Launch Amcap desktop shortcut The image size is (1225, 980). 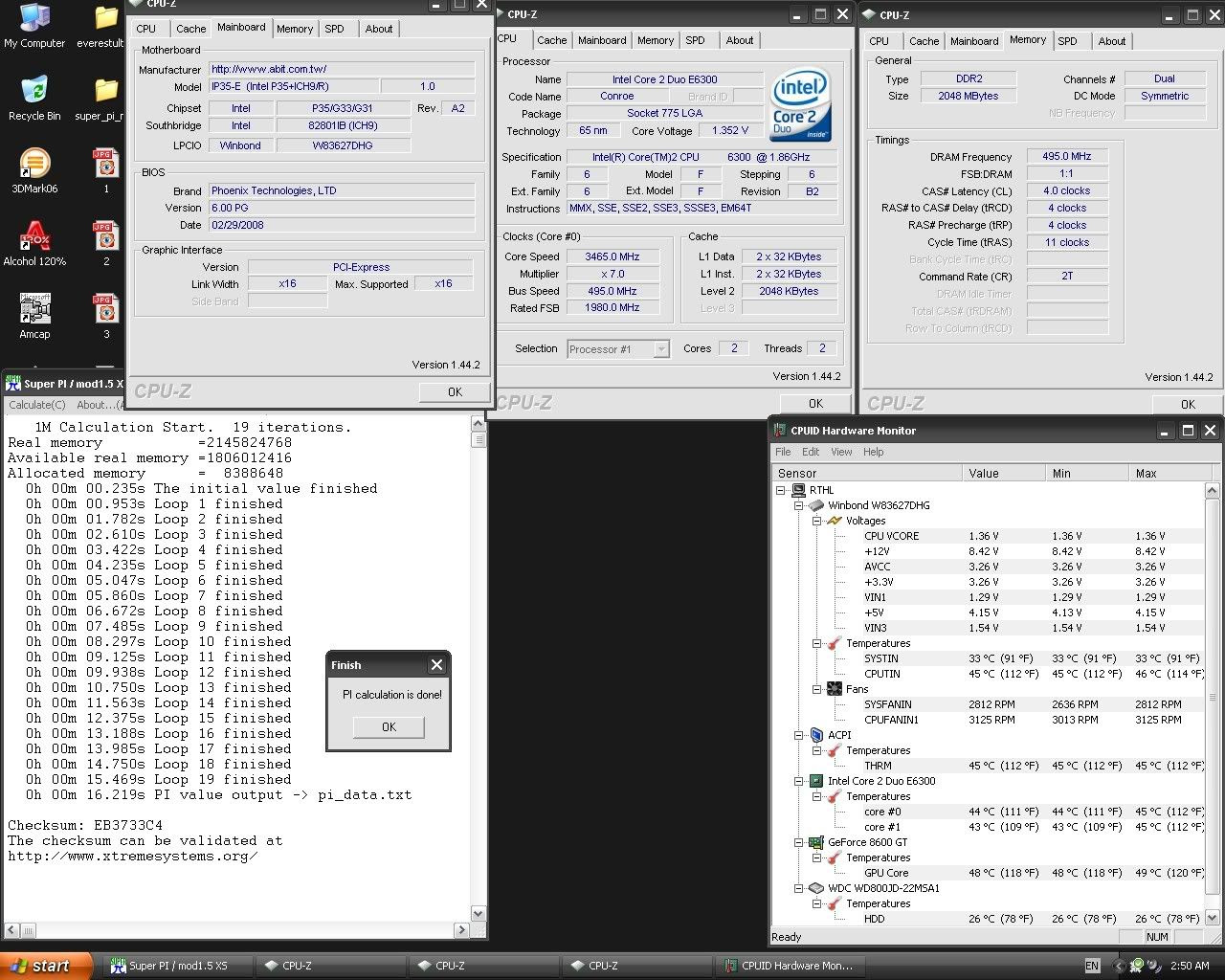tap(34, 317)
